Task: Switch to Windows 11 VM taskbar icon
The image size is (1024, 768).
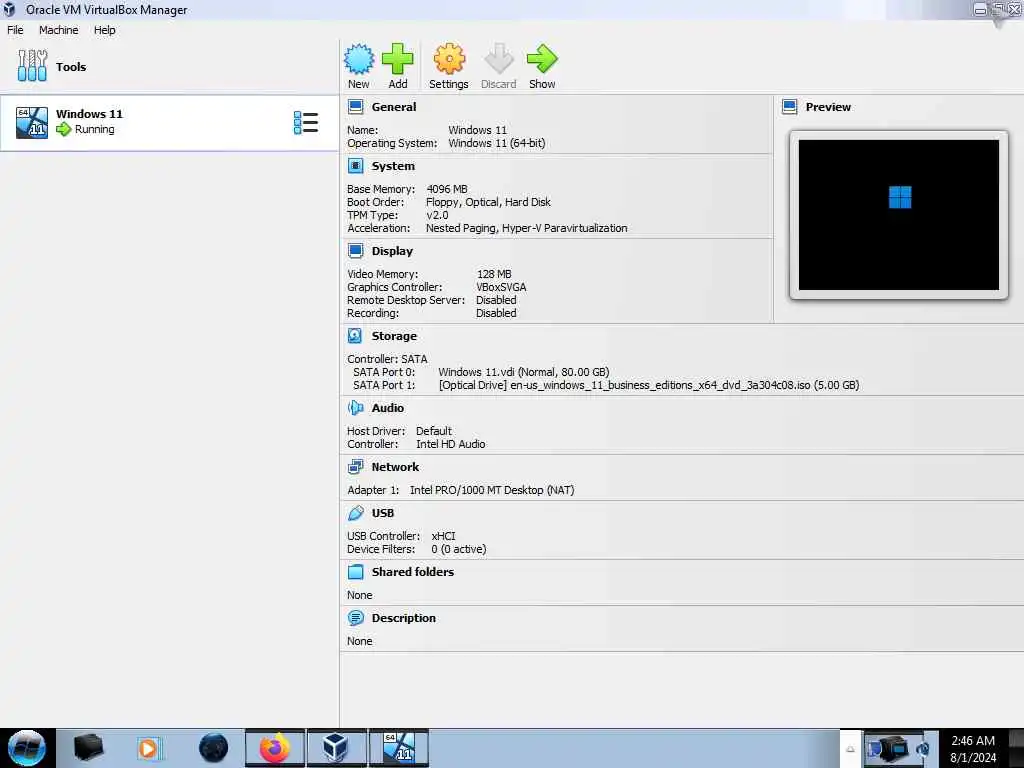Action: click(398, 748)
